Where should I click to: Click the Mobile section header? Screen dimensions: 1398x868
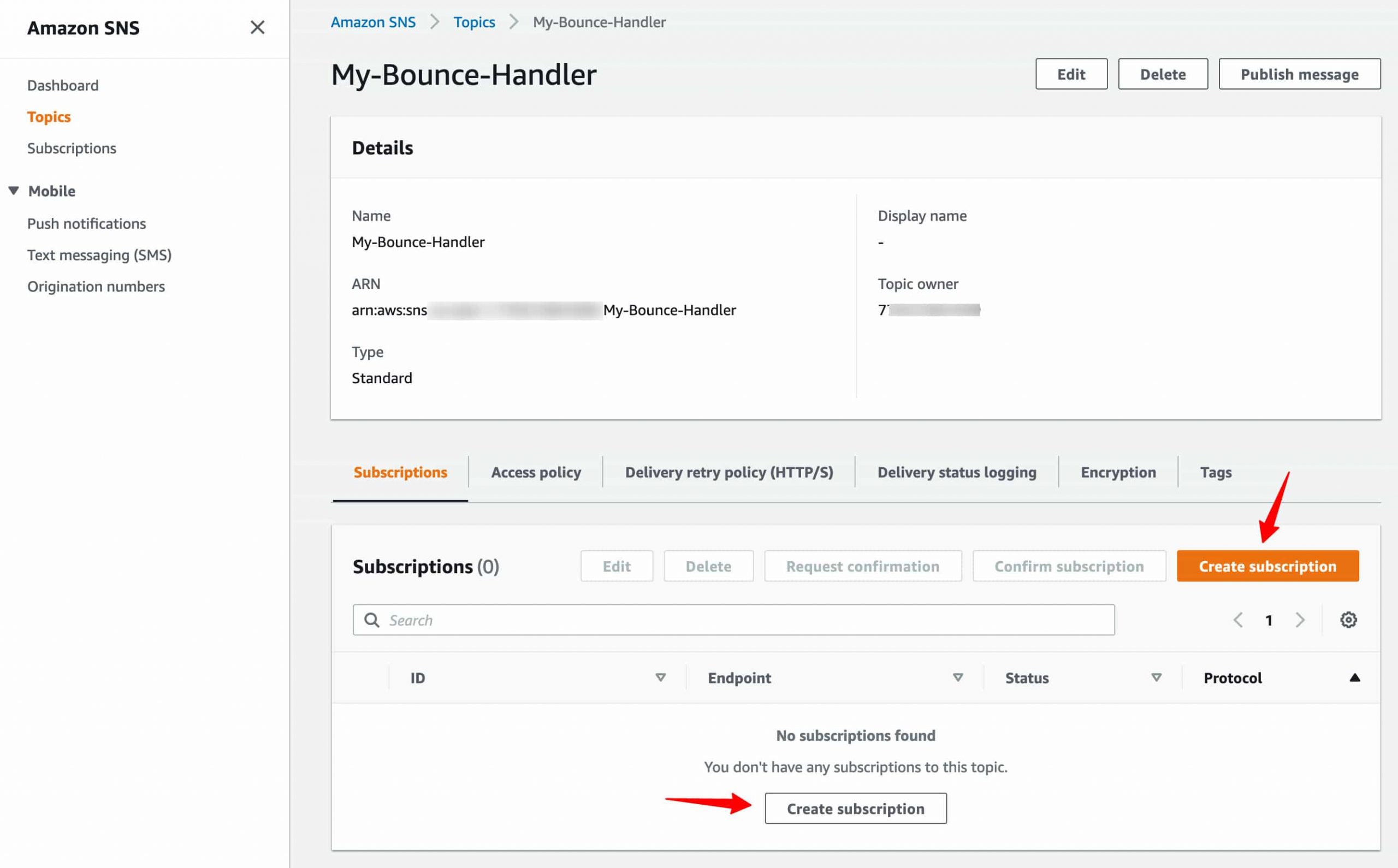[x=52, y=191]
